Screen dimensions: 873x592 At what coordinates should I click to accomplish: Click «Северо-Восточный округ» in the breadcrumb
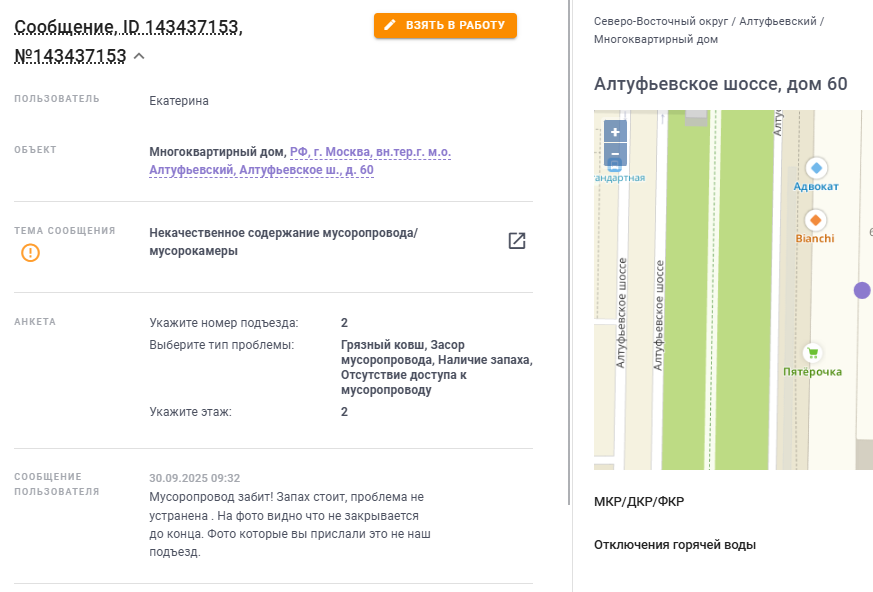(x=660, y=20)
